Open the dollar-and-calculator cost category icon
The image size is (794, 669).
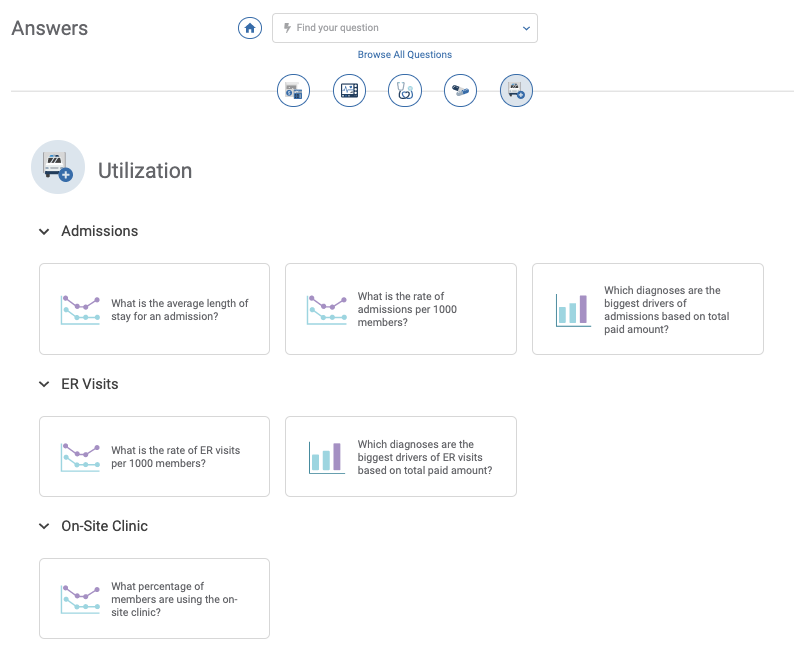click(x=293, y=91)
